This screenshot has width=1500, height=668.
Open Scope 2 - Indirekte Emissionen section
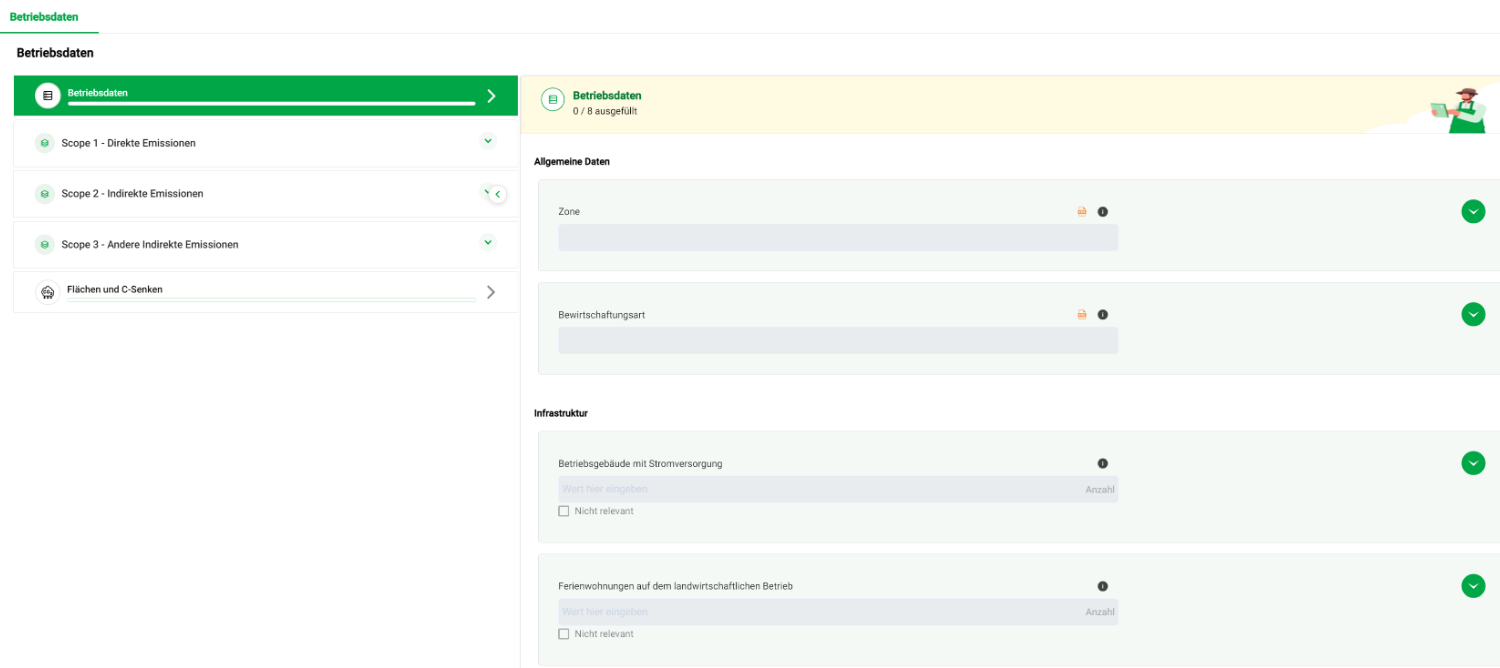(266, 194)
